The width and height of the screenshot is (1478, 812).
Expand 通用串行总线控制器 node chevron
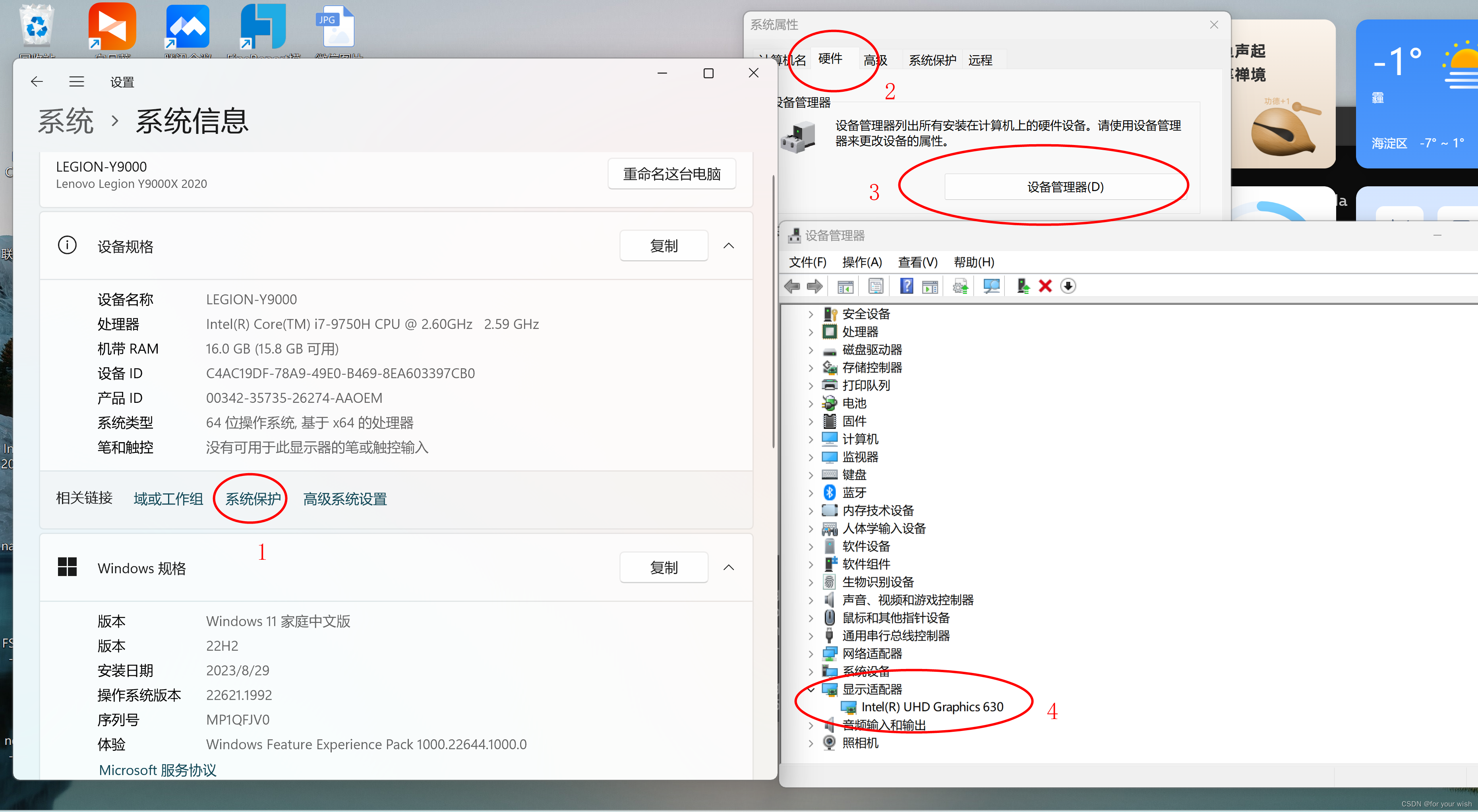pos(811,636)
